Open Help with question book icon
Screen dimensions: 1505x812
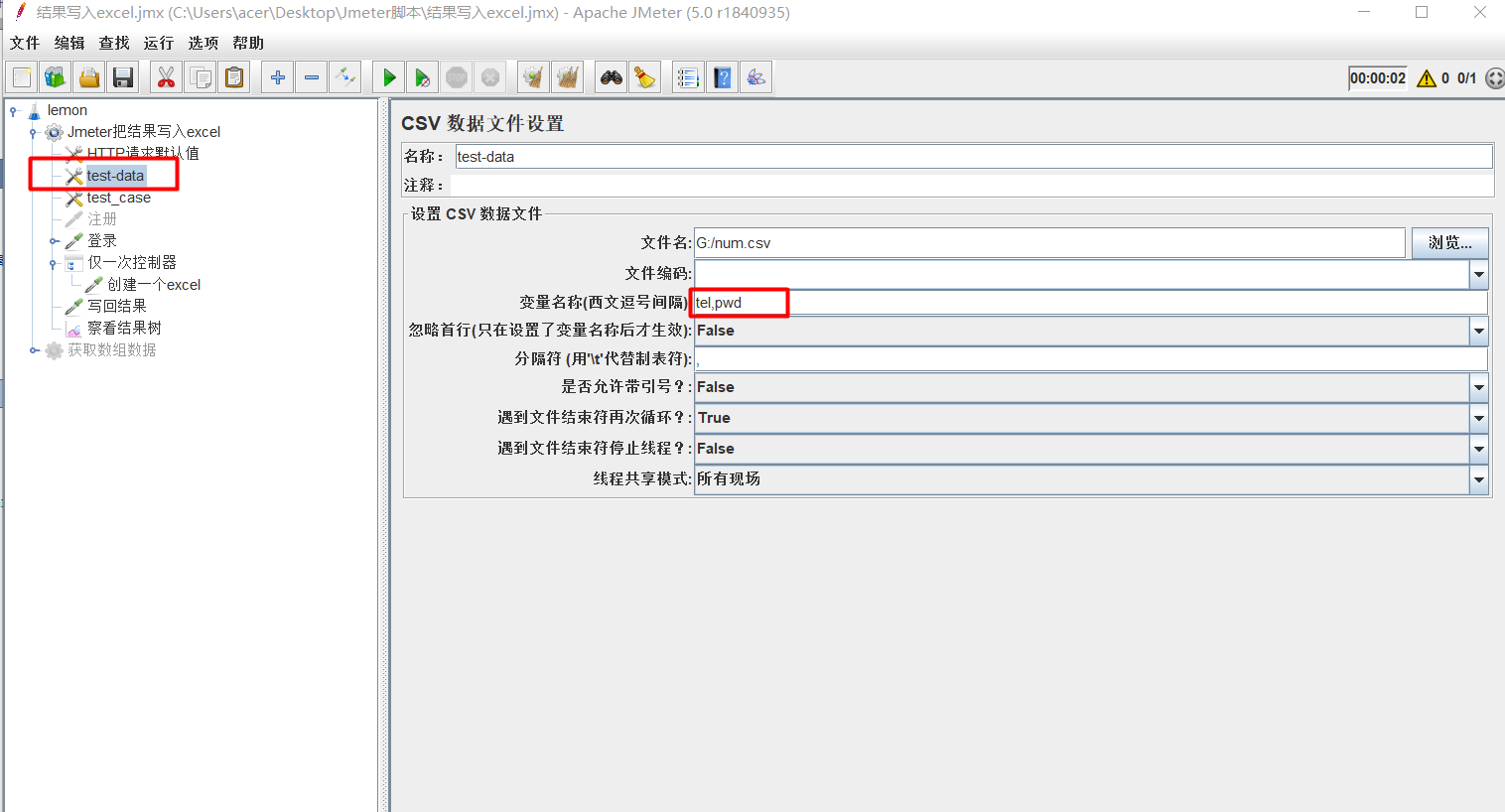click(x=723, y=77)
